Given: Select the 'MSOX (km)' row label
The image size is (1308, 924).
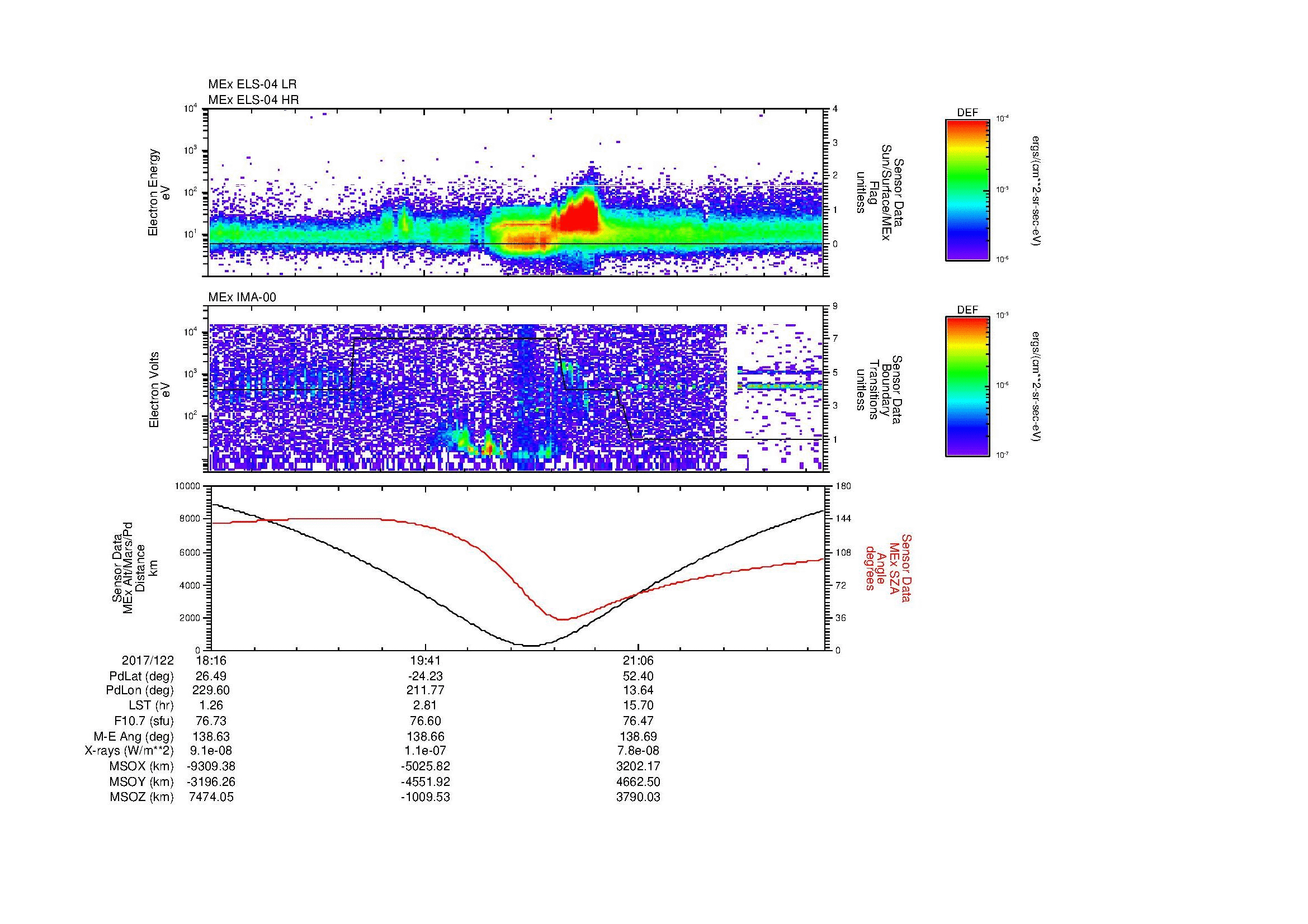Looking at the screenshot, I should [142, 767].
